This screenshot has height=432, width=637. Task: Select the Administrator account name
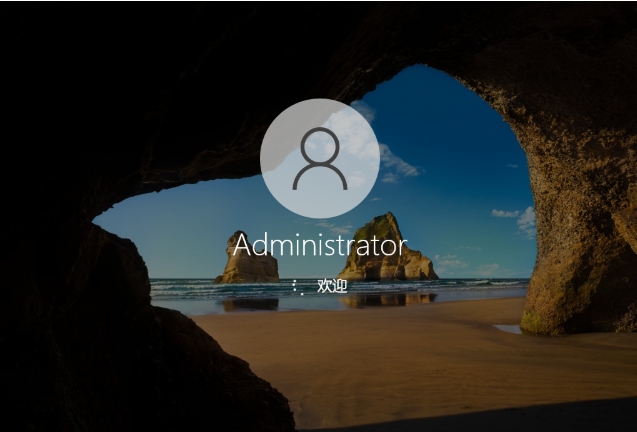319,245
